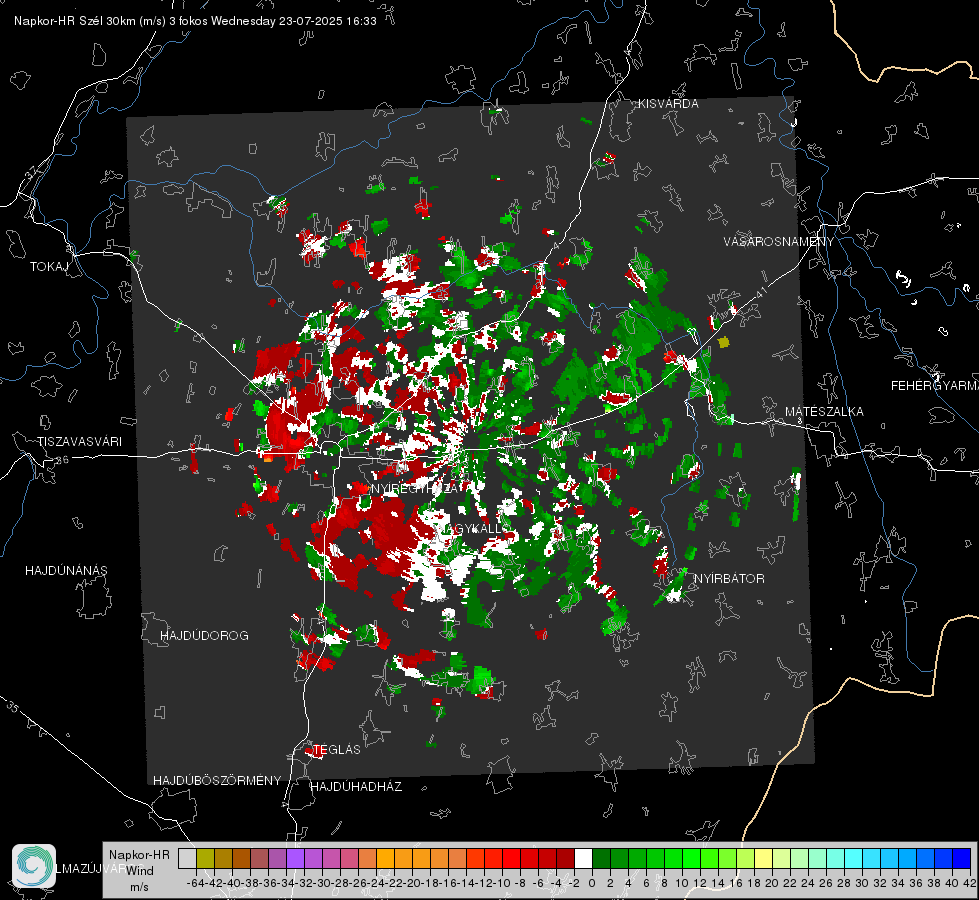Viewport: 979px width, 900px height.
Task: Click the radar title text with the date 23-07-2025
Action: pos(195,21)
